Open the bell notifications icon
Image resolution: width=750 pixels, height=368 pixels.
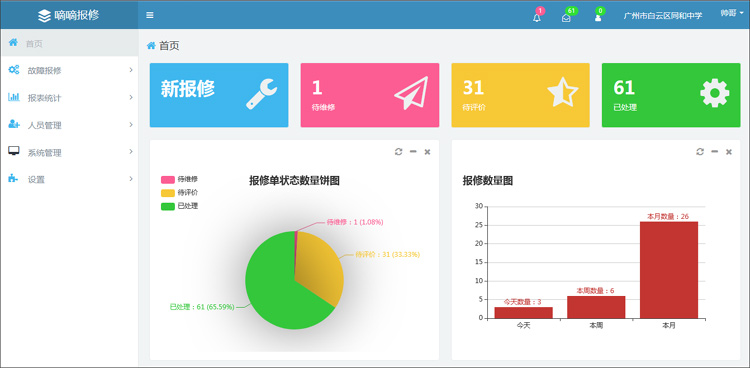(x=537, y=18)
